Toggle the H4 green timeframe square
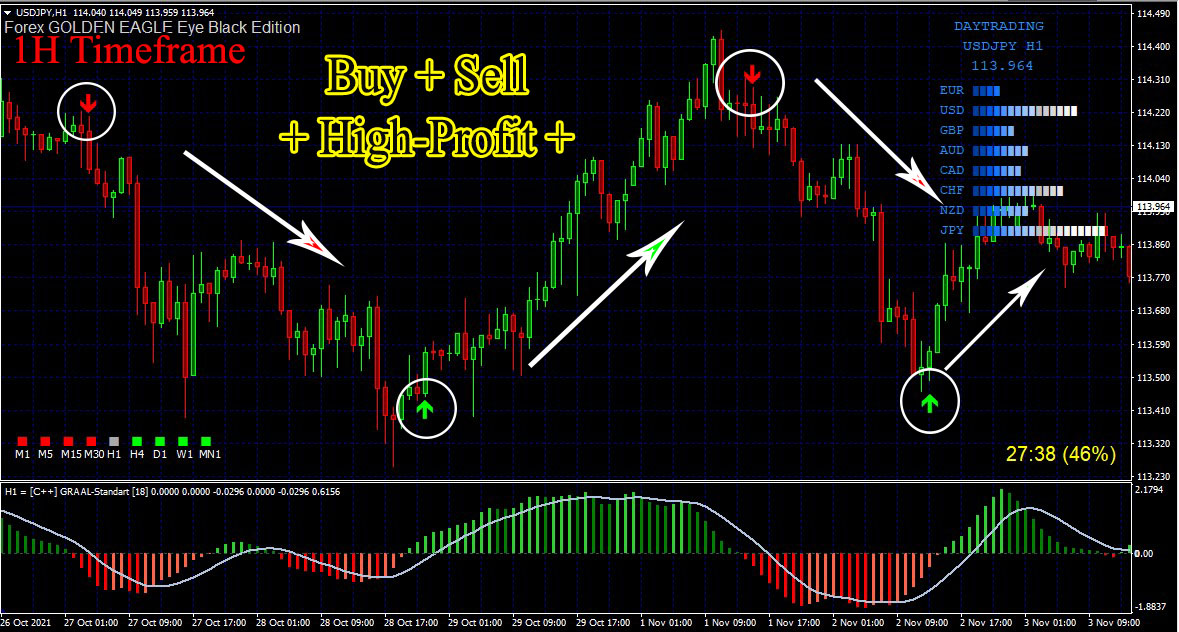 click(x=137, y=440)
